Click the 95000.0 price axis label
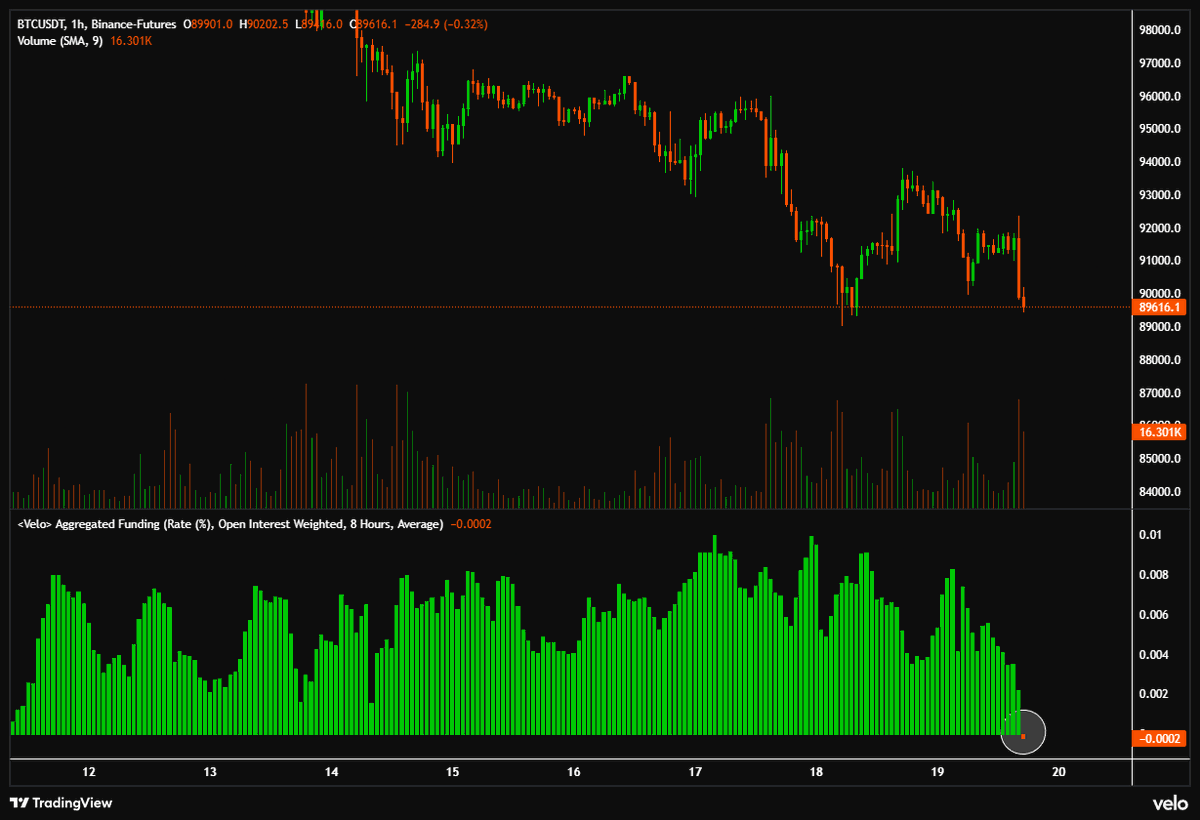The width and height of the screenshot is (1200, 820). (1161, 130)
